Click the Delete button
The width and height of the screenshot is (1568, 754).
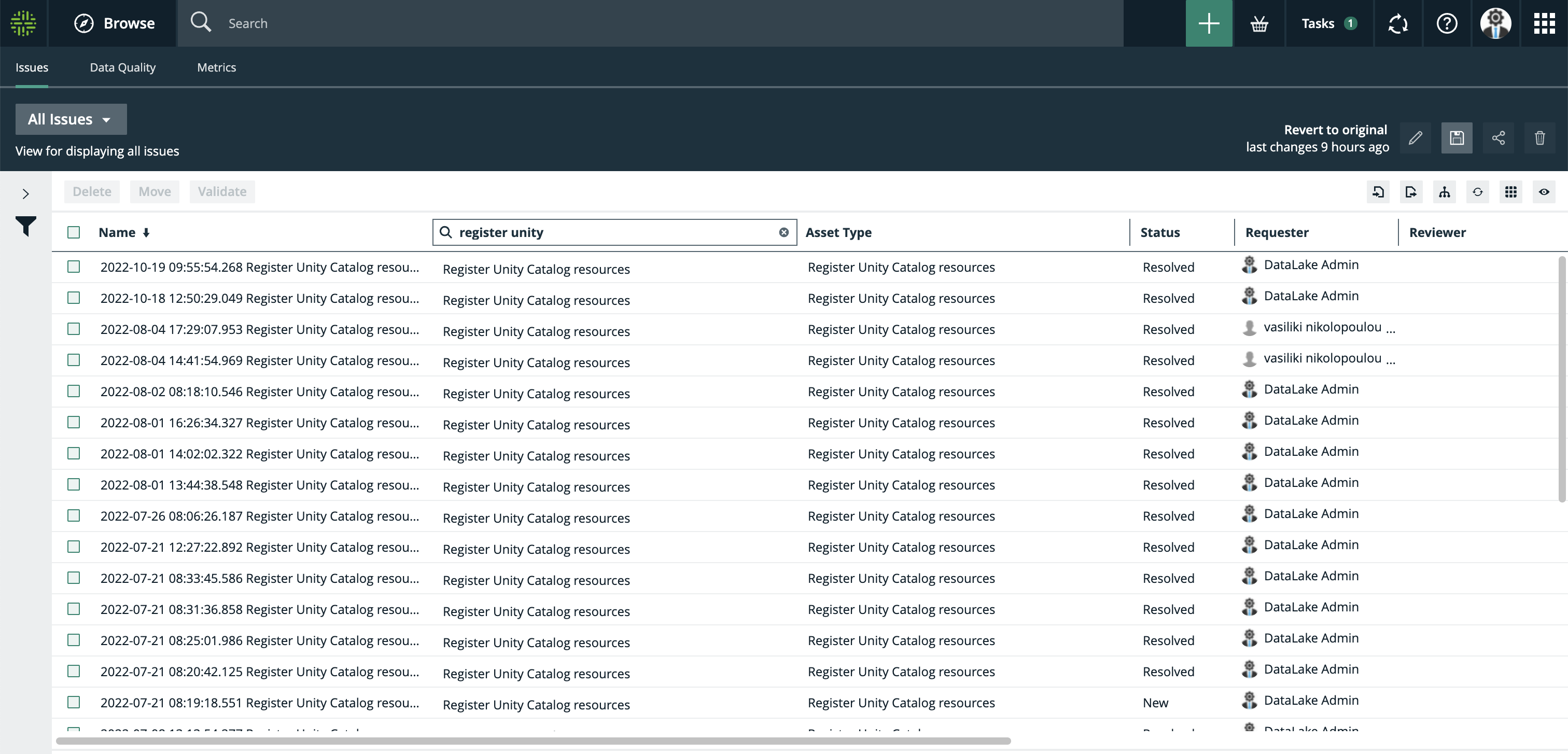[x=92, y=192]
